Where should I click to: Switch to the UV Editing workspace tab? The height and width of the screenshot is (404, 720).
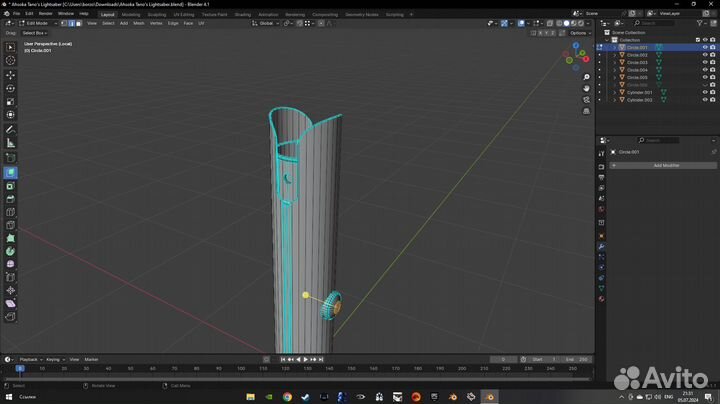184,14
